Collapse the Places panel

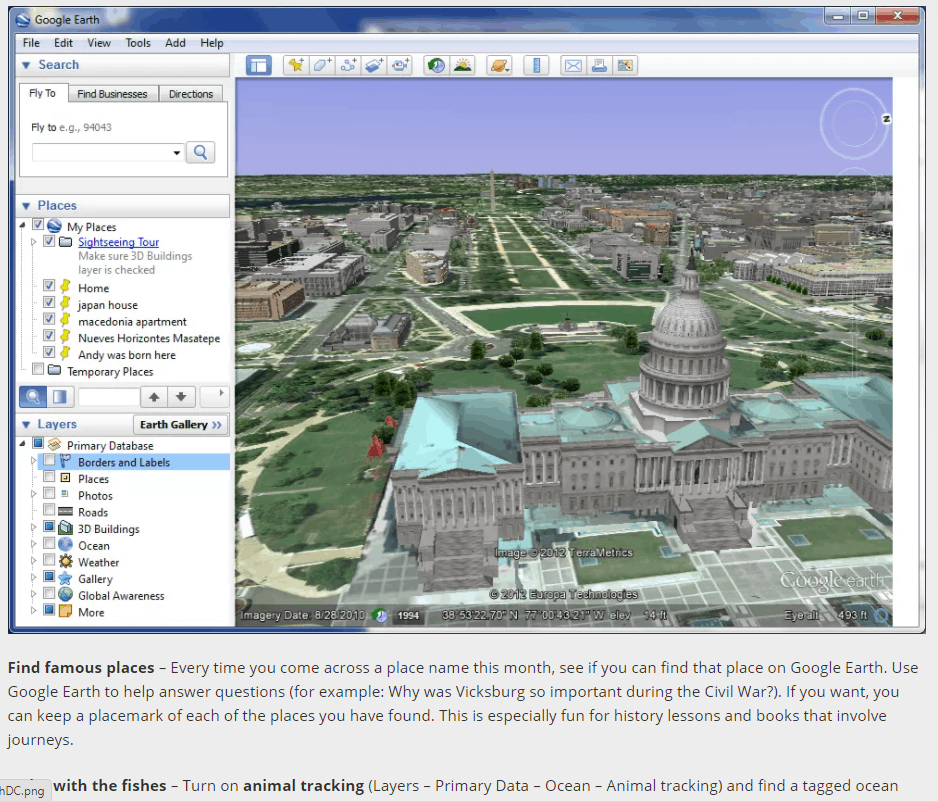click(26, 206)
